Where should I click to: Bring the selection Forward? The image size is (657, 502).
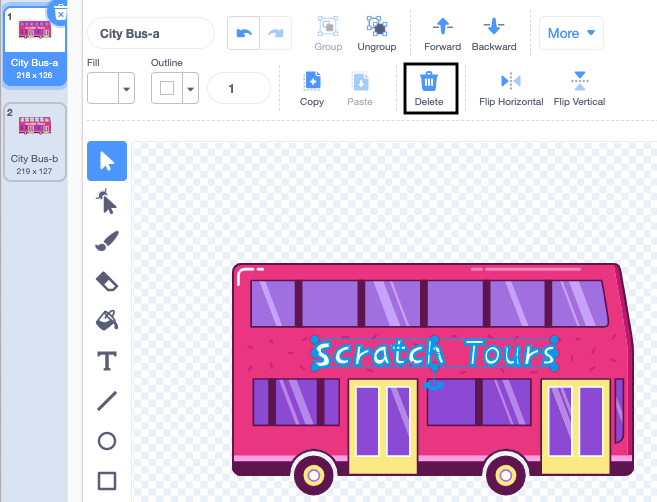point(442,33)
